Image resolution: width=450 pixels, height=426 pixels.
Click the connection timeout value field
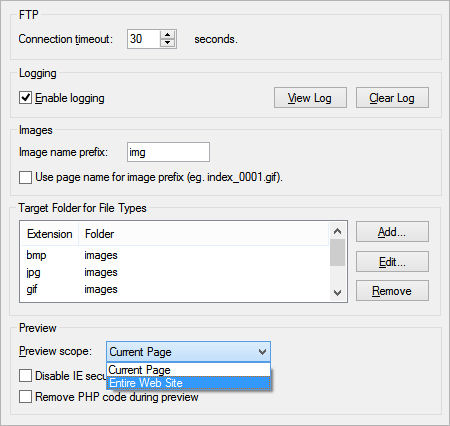click(x=144, y=39)
